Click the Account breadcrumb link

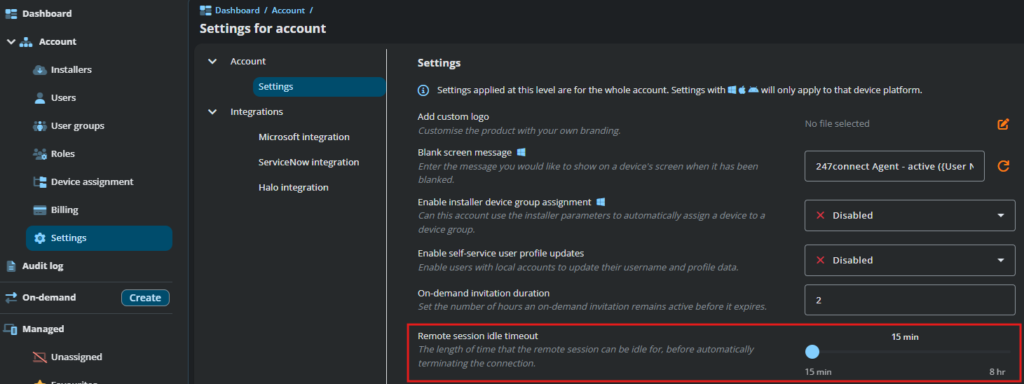click(x=288, y=10)
